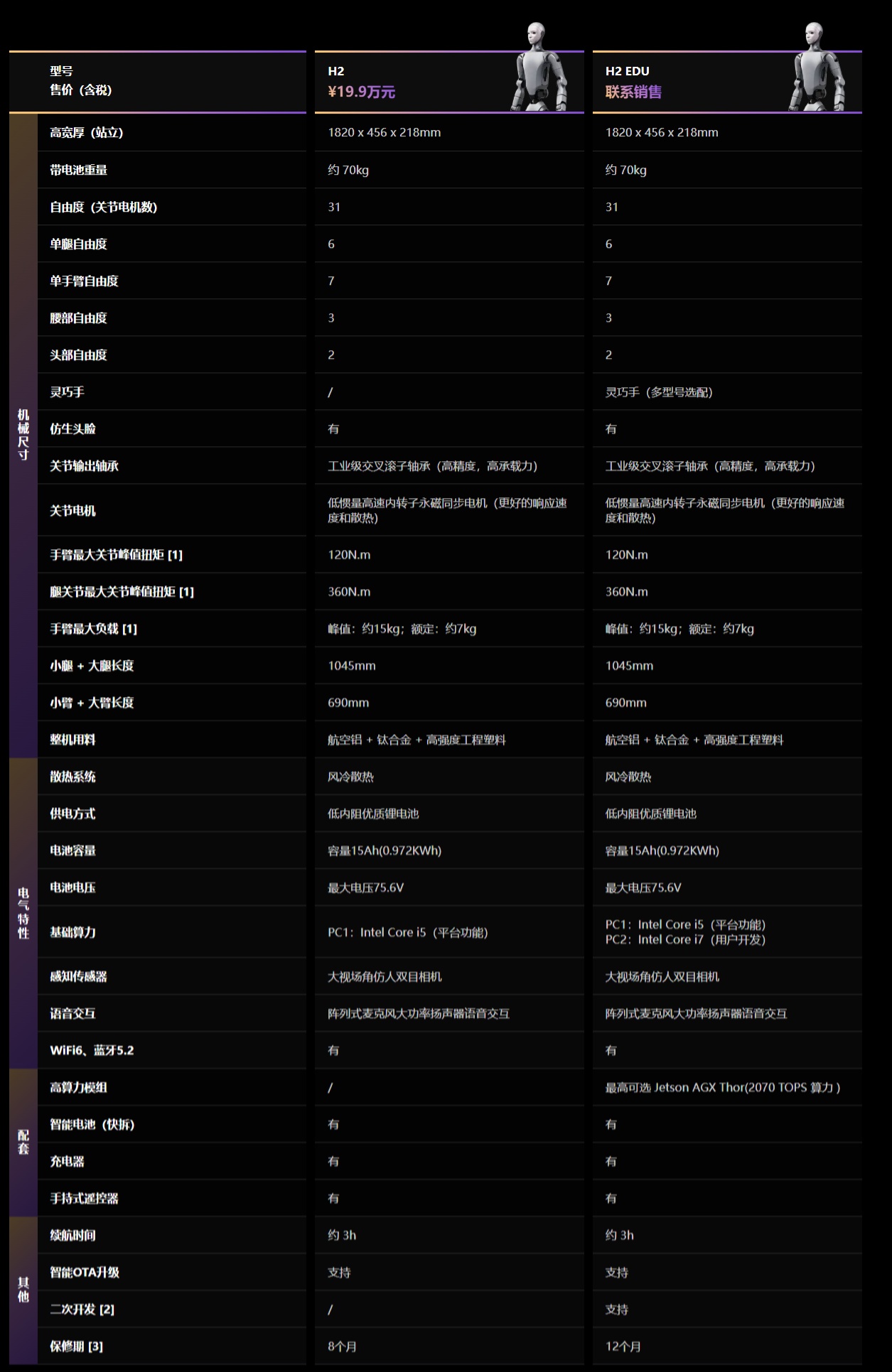Click the H2 EDU model name header

point(627,71)
